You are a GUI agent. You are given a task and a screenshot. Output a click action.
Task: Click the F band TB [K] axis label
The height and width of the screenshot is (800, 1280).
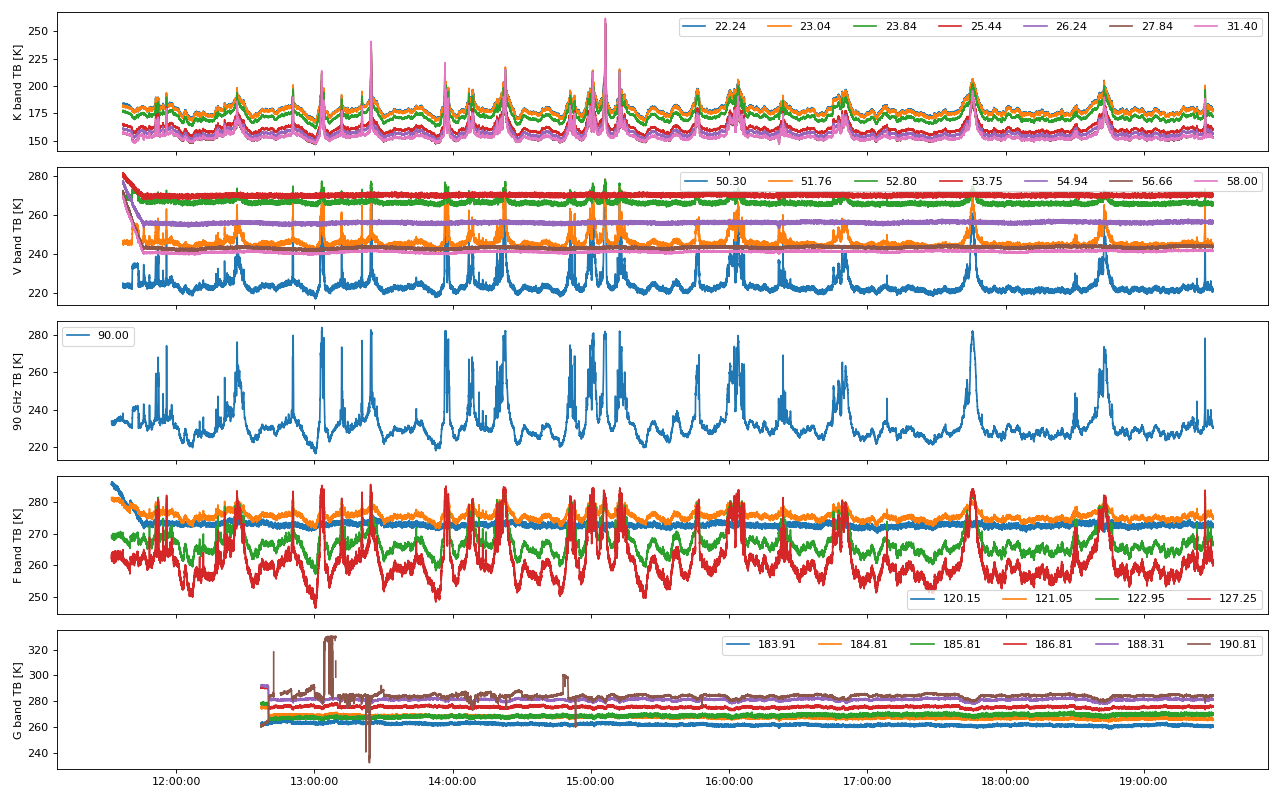click(x=18, y=545)
